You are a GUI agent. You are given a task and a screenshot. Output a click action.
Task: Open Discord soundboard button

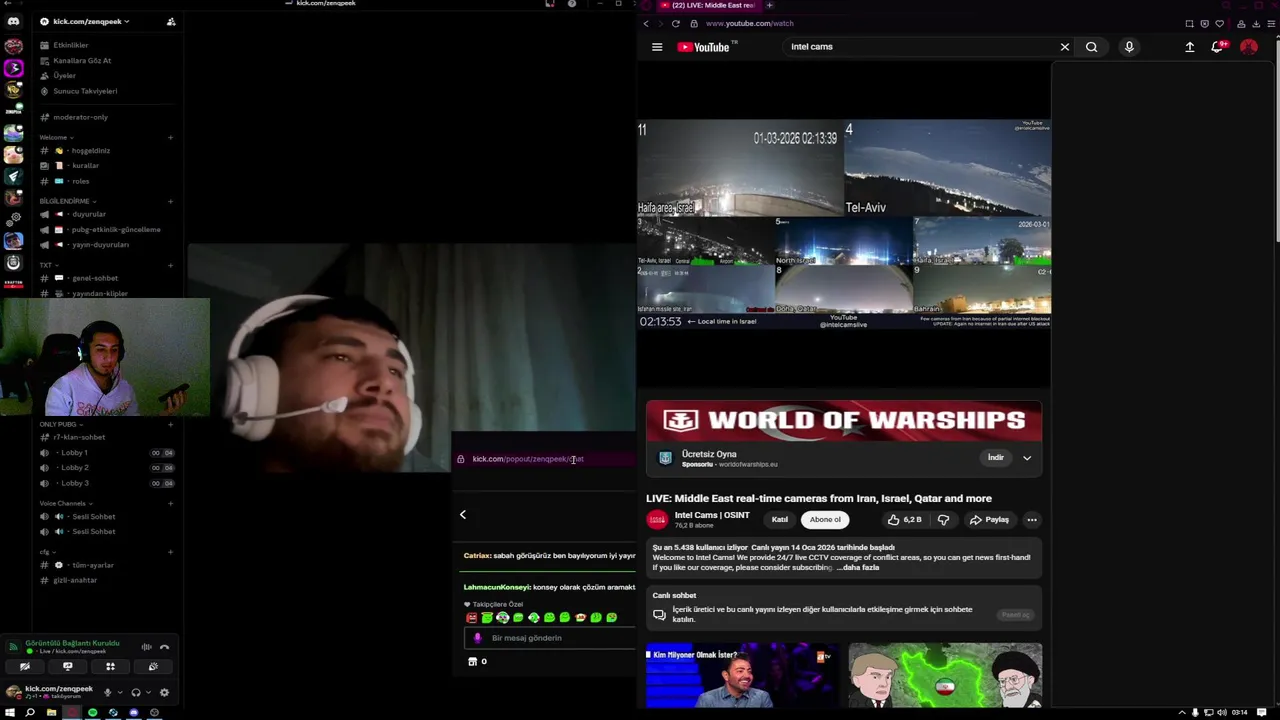tap(153, 666)
